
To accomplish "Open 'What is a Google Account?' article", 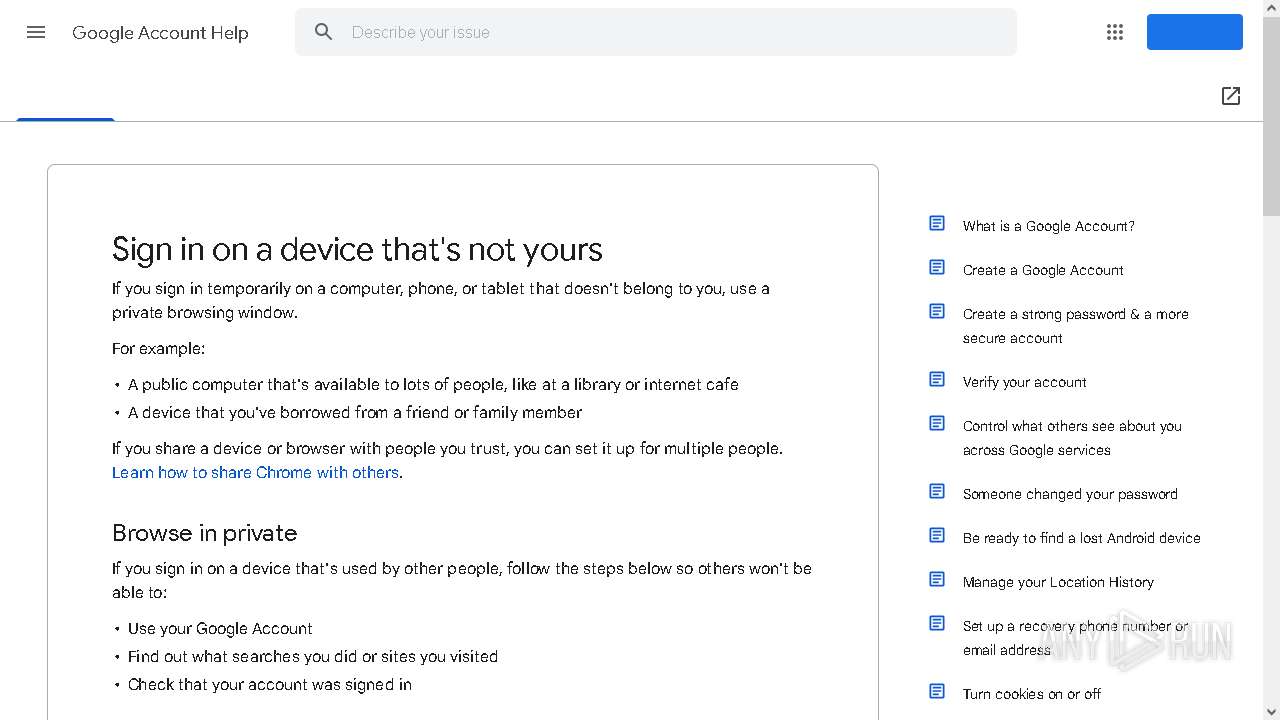I will pos(1049,226).
